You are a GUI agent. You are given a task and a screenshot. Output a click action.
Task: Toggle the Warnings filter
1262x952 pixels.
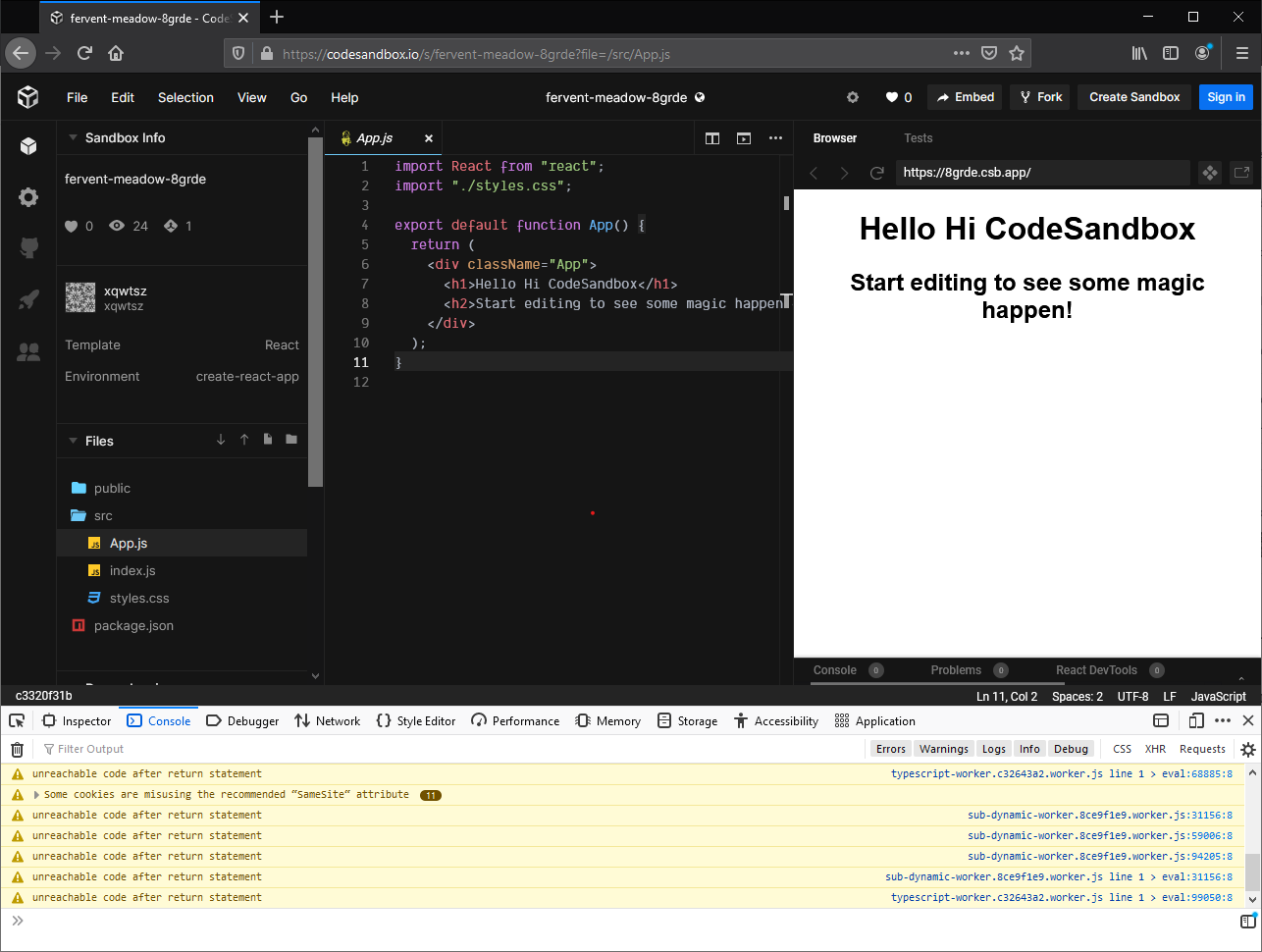click(x=944, y=749)
